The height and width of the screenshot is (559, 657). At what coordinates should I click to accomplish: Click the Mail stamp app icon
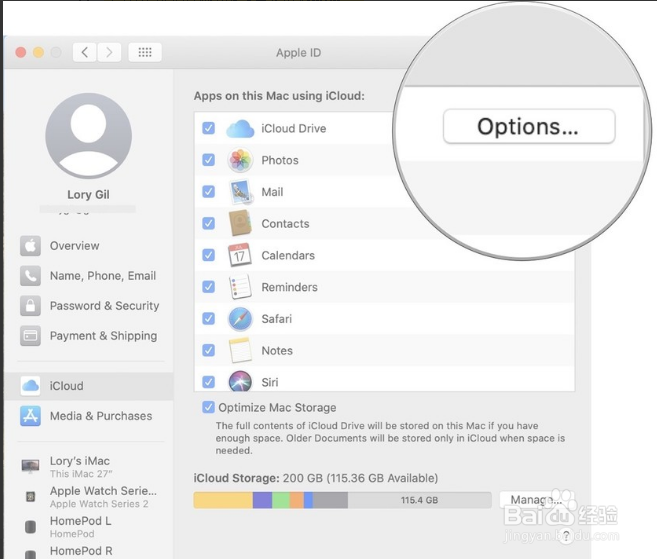coord(240,192)
